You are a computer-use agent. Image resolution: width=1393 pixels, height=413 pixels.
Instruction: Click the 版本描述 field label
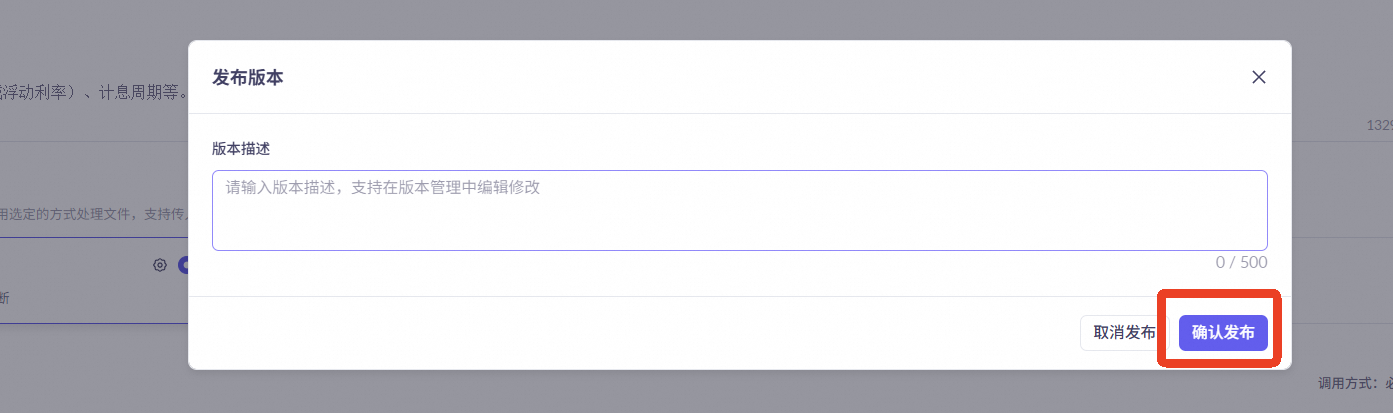(x=241, y=148)
